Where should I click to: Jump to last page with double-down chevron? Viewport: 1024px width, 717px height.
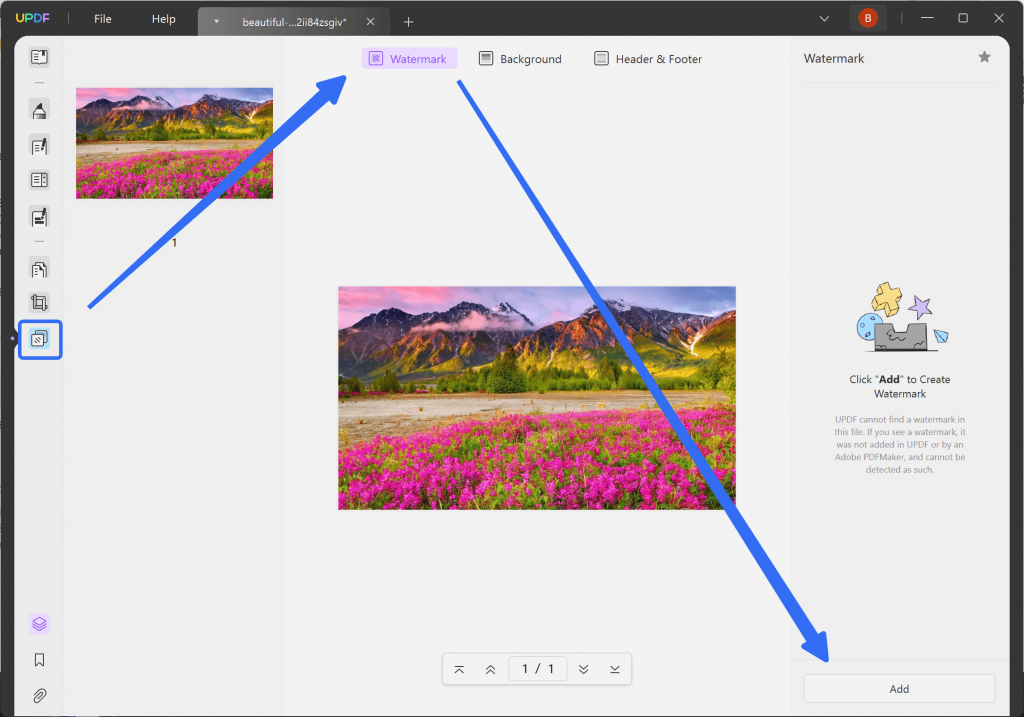(583, 668)
